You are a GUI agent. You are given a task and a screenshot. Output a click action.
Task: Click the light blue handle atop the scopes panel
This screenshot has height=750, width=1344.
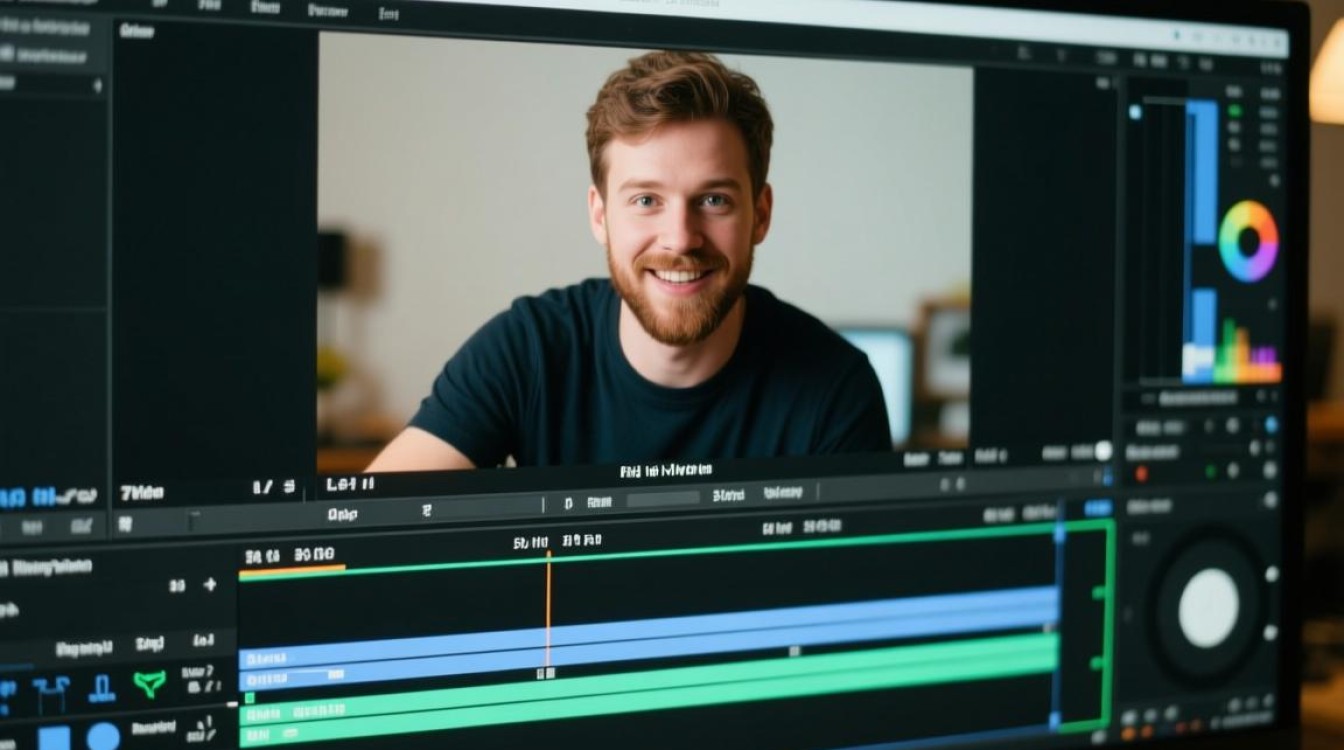click(x=1135, y=113)
